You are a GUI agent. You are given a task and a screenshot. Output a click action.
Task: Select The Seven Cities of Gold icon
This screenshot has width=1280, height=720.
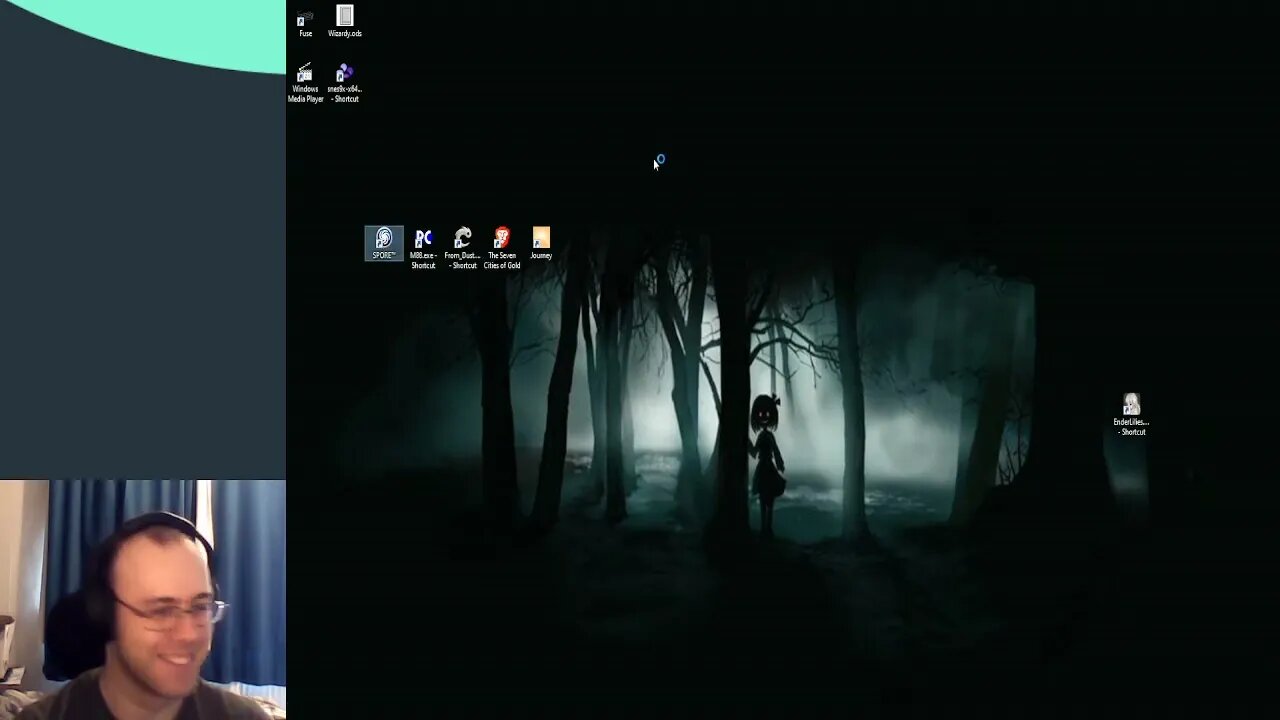[x=502, y=248]
